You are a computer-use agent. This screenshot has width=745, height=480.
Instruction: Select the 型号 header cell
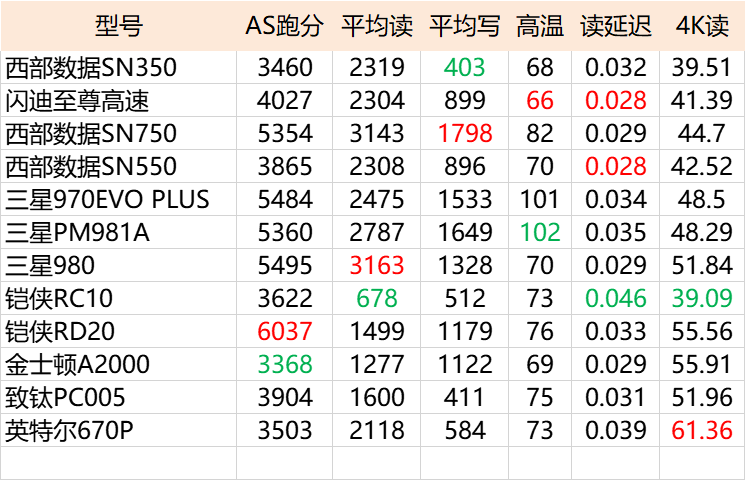point(119,26)
